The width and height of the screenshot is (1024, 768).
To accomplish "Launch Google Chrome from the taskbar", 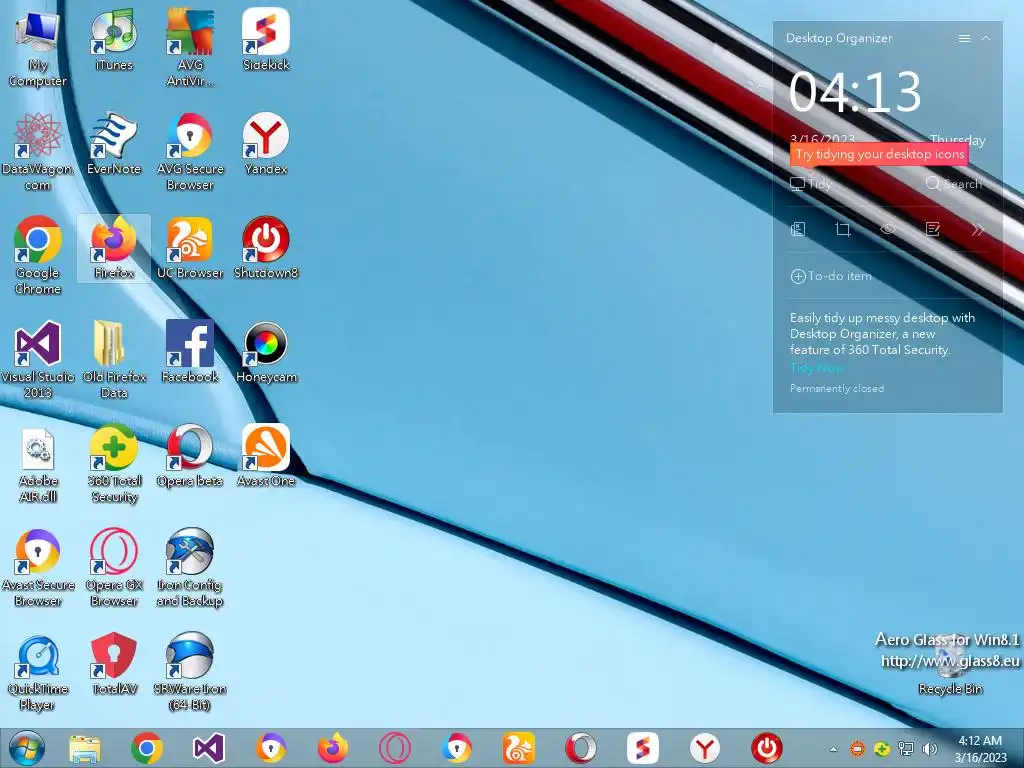I will 146,748.
